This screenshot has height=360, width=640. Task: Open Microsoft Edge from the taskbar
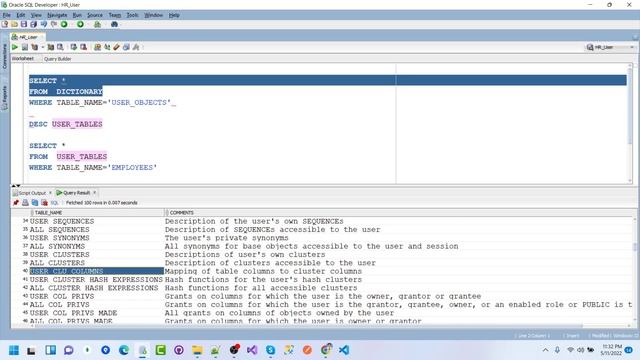tap(124, 350)
